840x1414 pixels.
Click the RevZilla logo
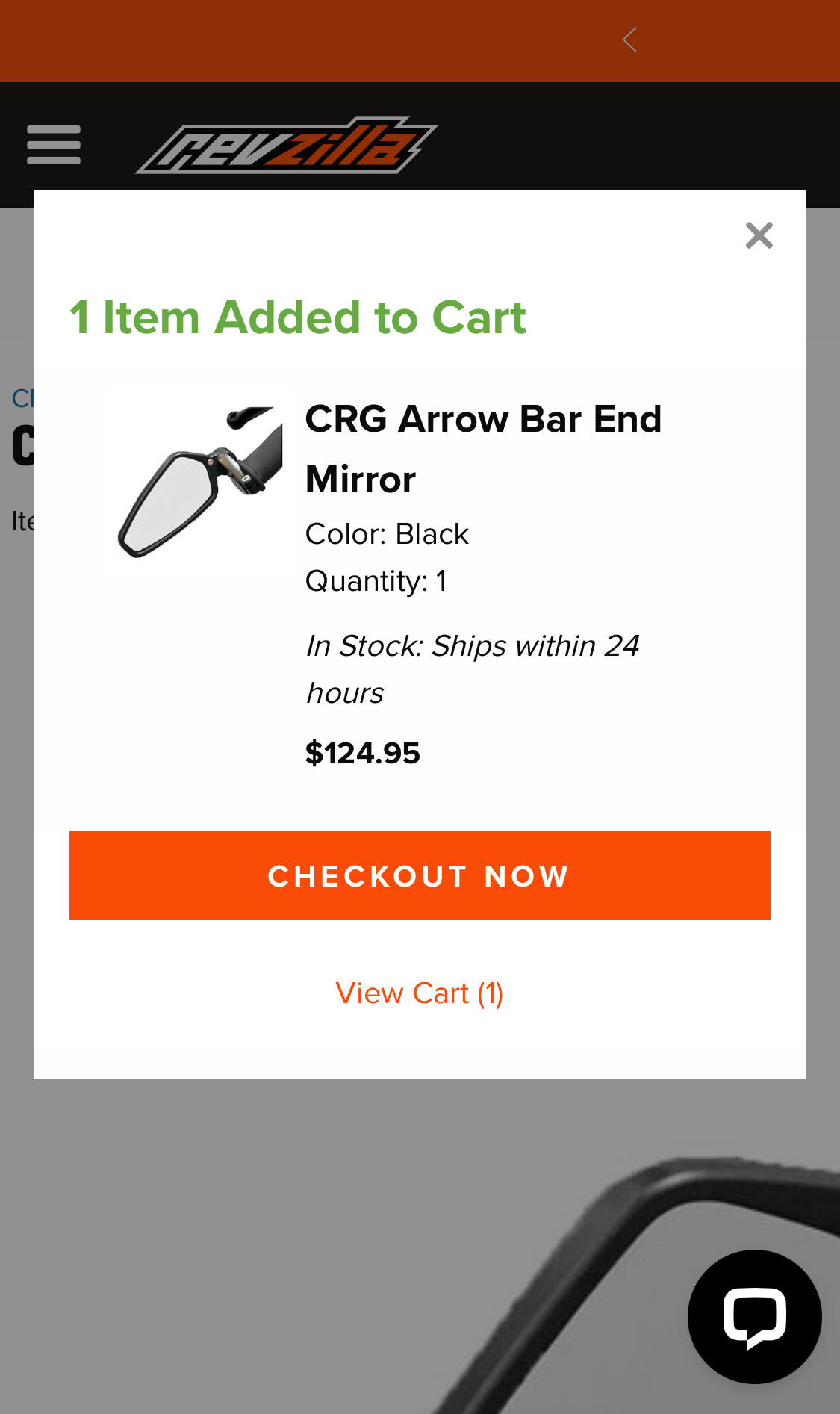[287, 146]
